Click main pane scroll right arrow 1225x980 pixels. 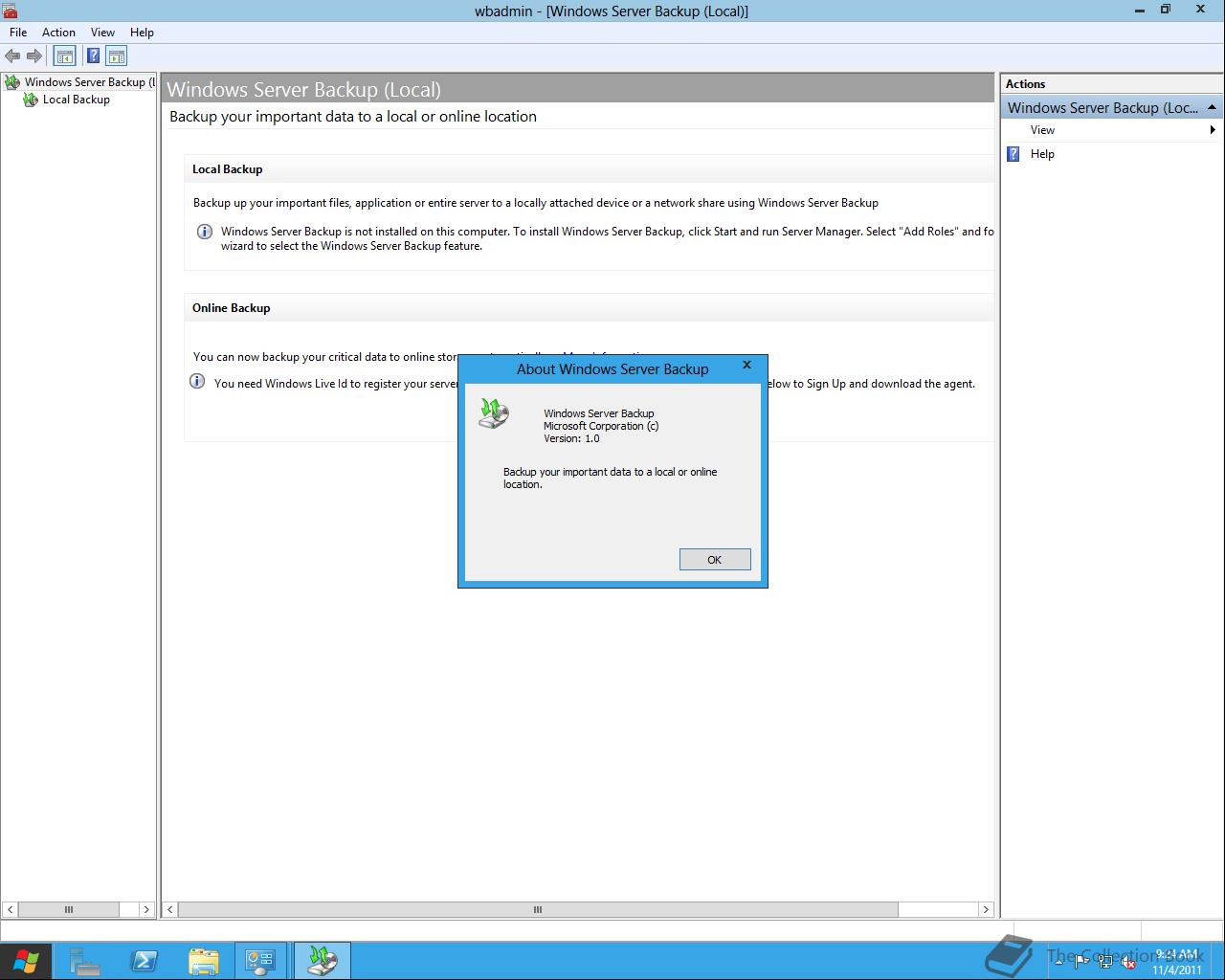pos(986,909)
